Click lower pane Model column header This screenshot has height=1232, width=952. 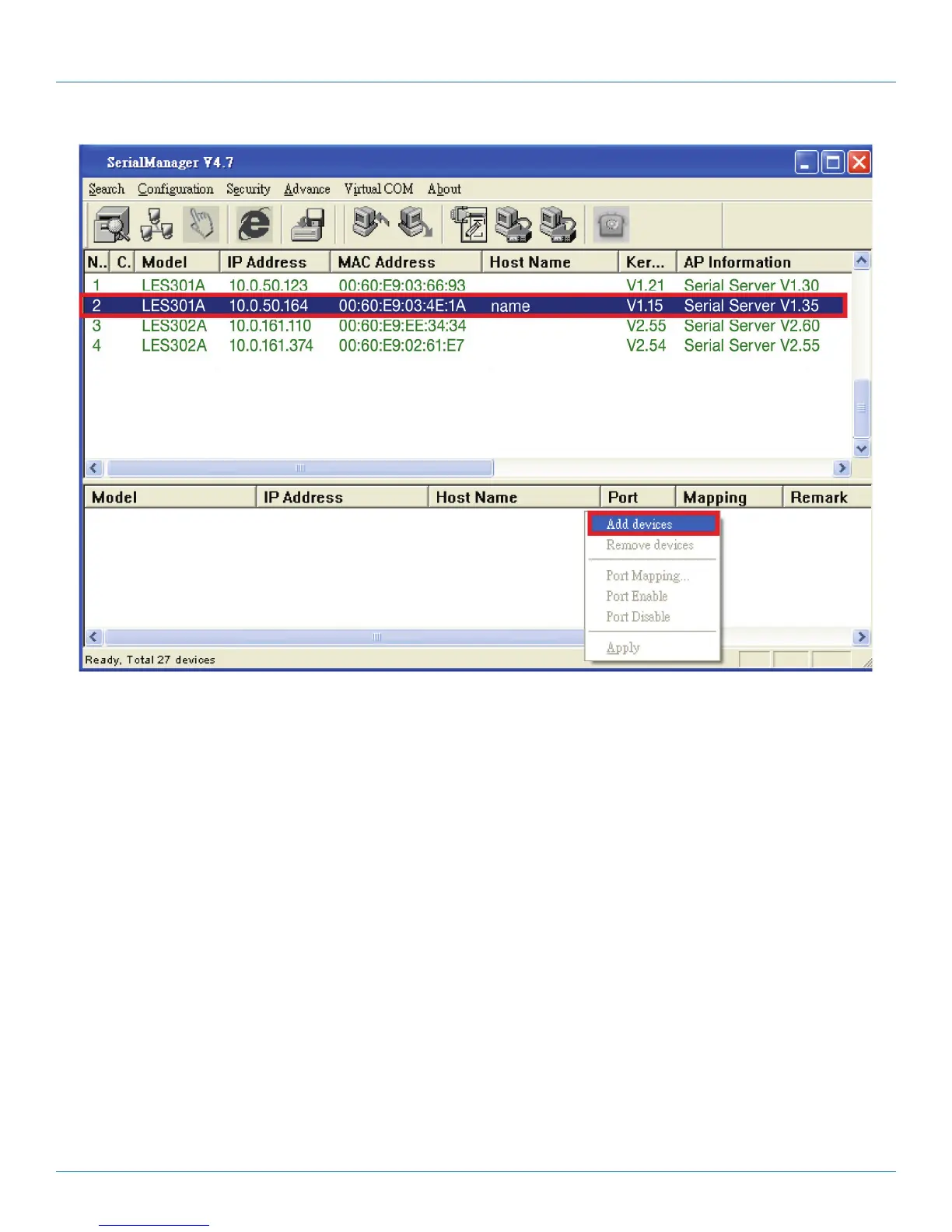[x=170, y=497]
